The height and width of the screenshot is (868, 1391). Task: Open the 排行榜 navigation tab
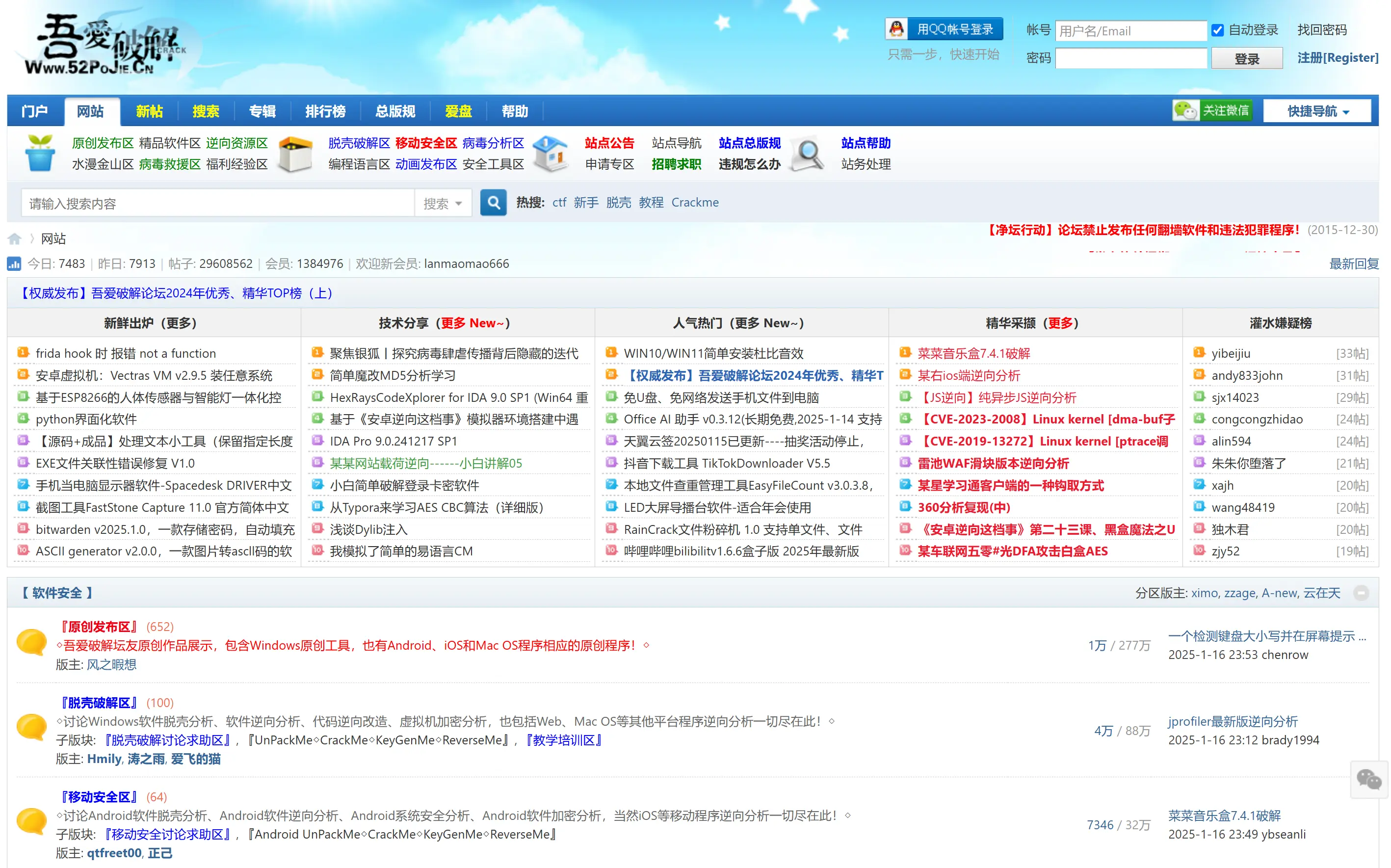pos(325,111)
